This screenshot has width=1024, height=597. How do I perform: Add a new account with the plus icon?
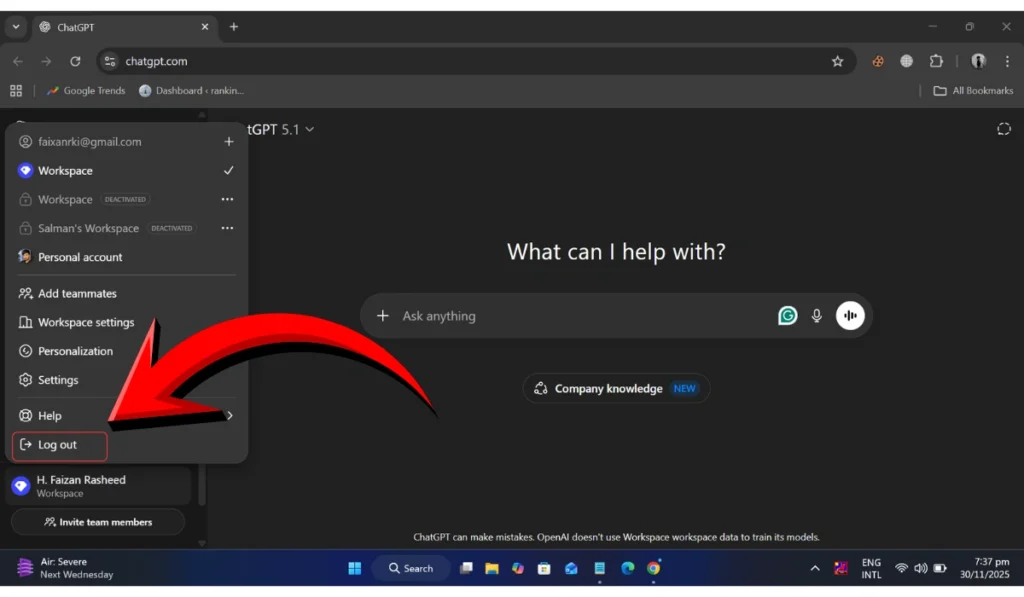pos(228,141)
